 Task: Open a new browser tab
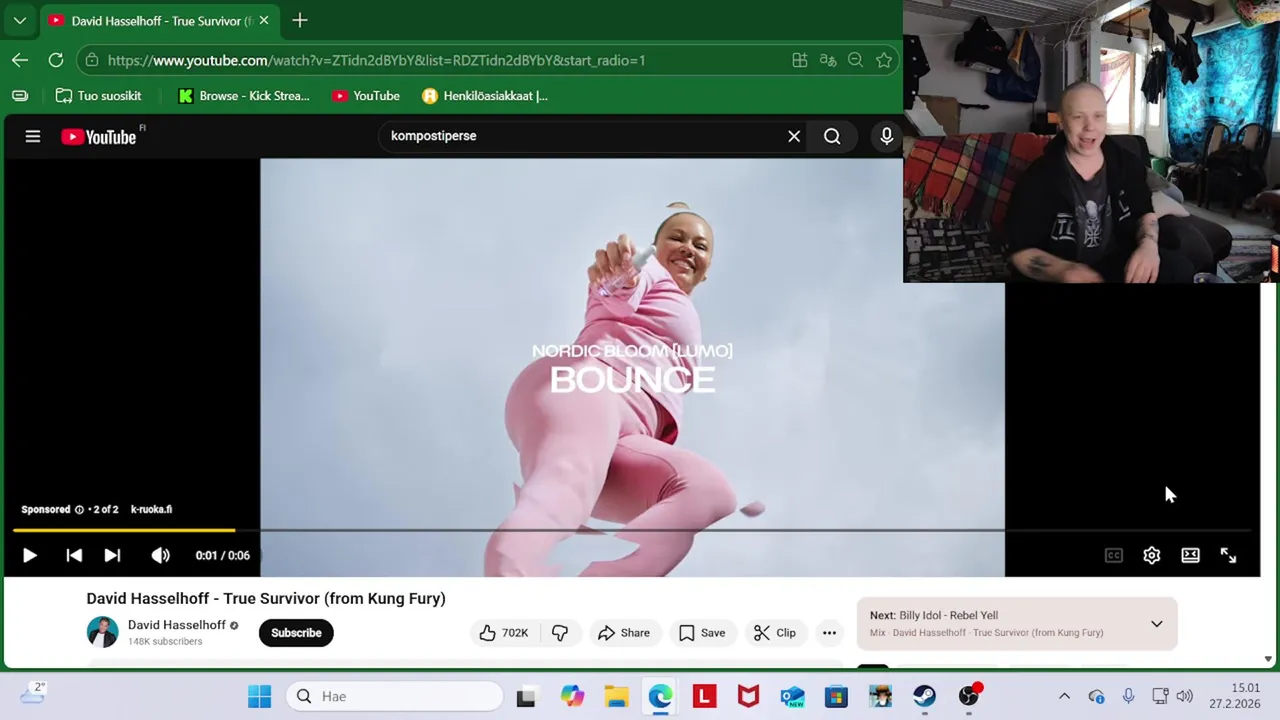(x=300, y=20)
